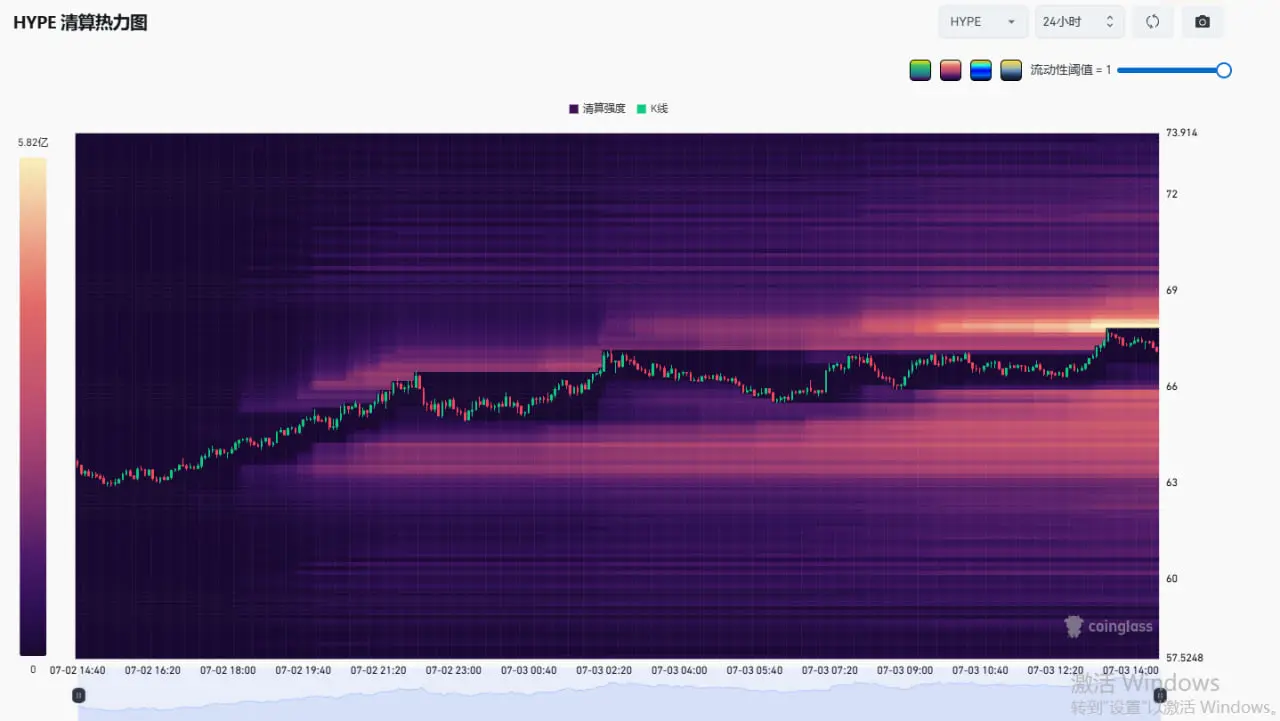Click the 63 price axis label

1172,482
